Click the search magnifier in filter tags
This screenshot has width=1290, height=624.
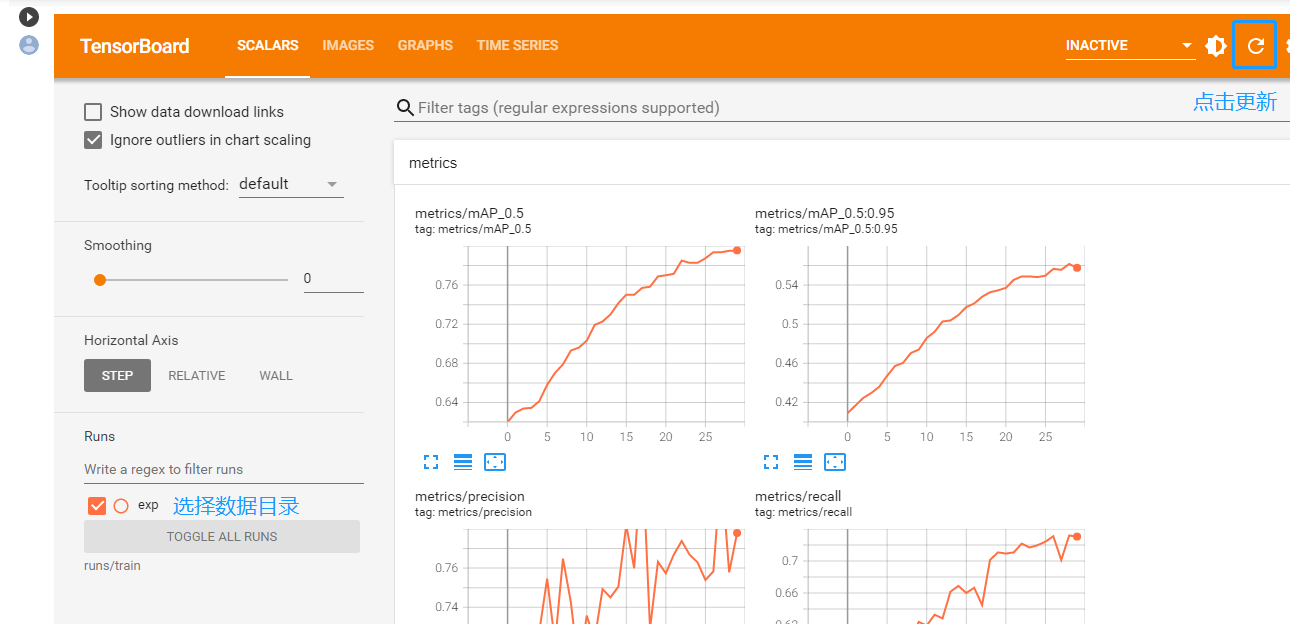(x=405, y=108)
